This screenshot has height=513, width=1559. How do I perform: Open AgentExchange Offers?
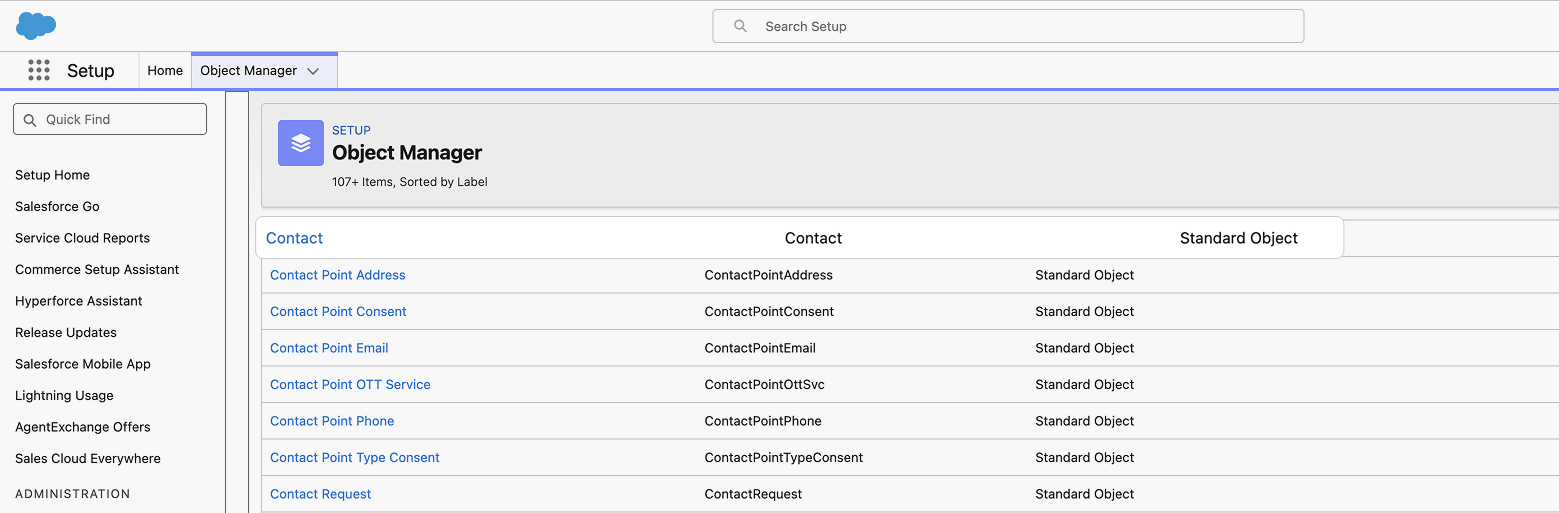tap(83, 427)
